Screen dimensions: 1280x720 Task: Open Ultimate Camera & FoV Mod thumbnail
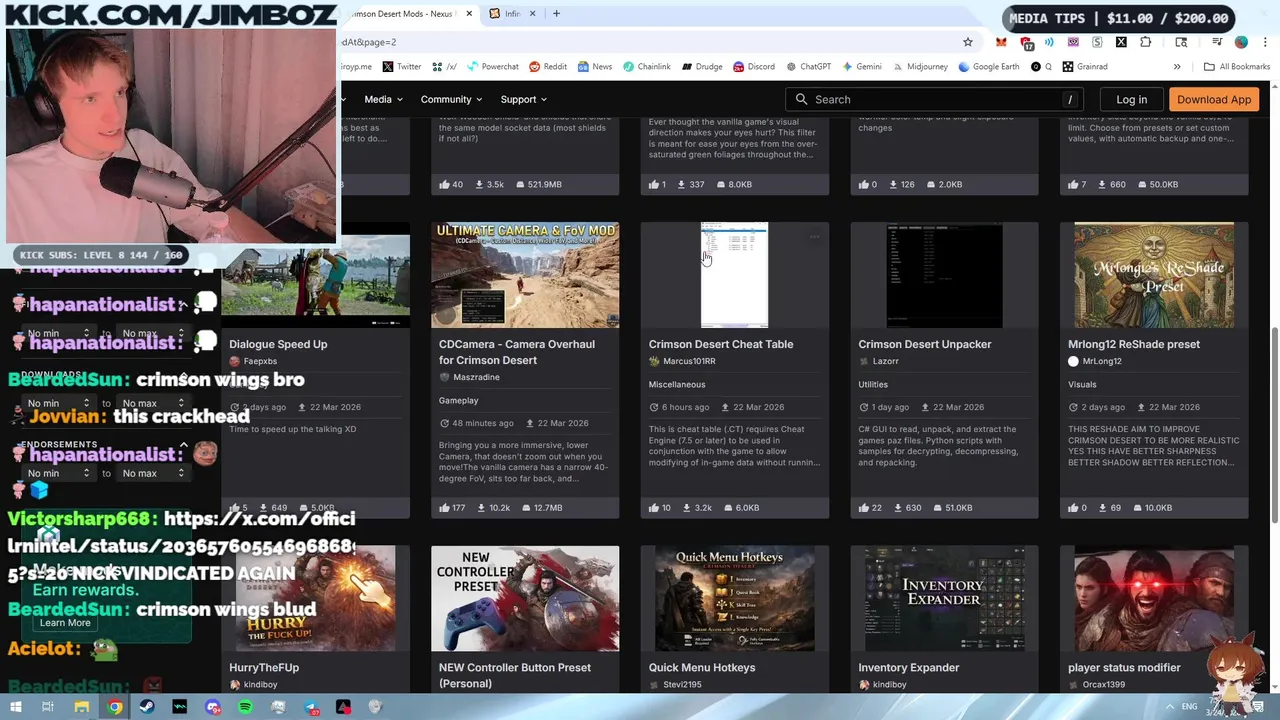tap(525, 275)
